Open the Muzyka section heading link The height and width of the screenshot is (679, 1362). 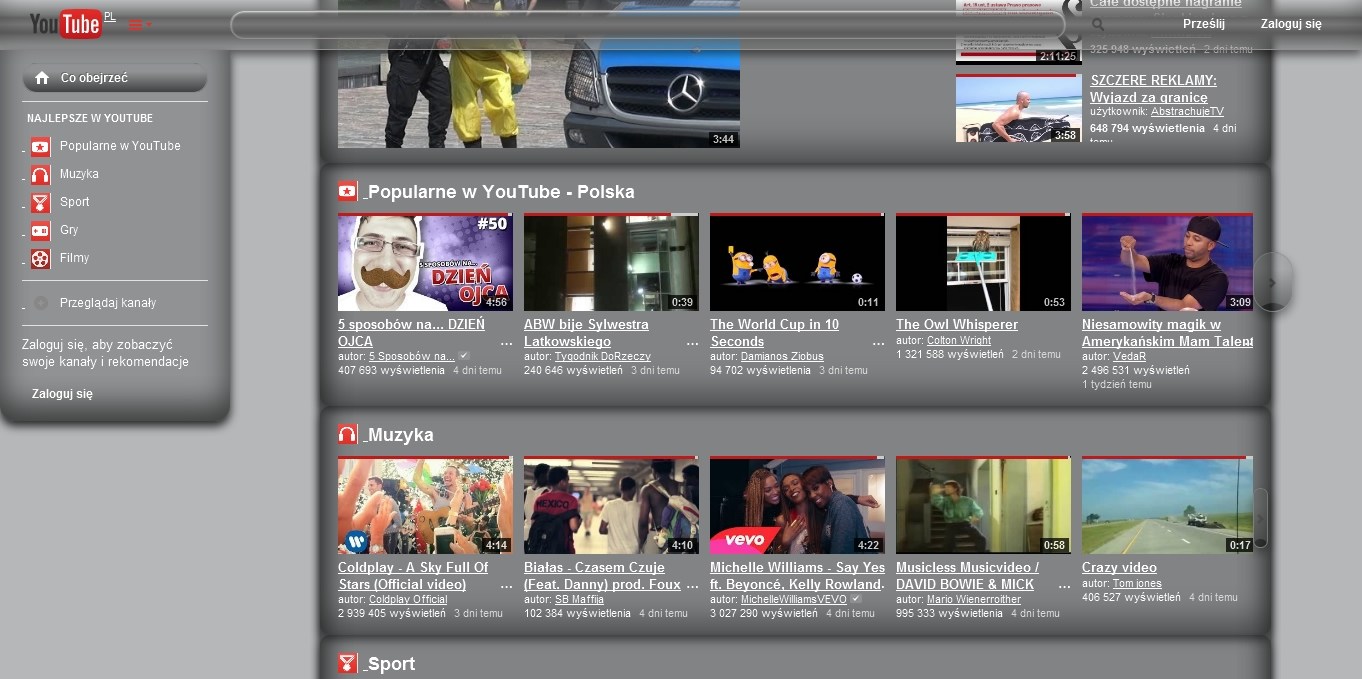[400, 435]
